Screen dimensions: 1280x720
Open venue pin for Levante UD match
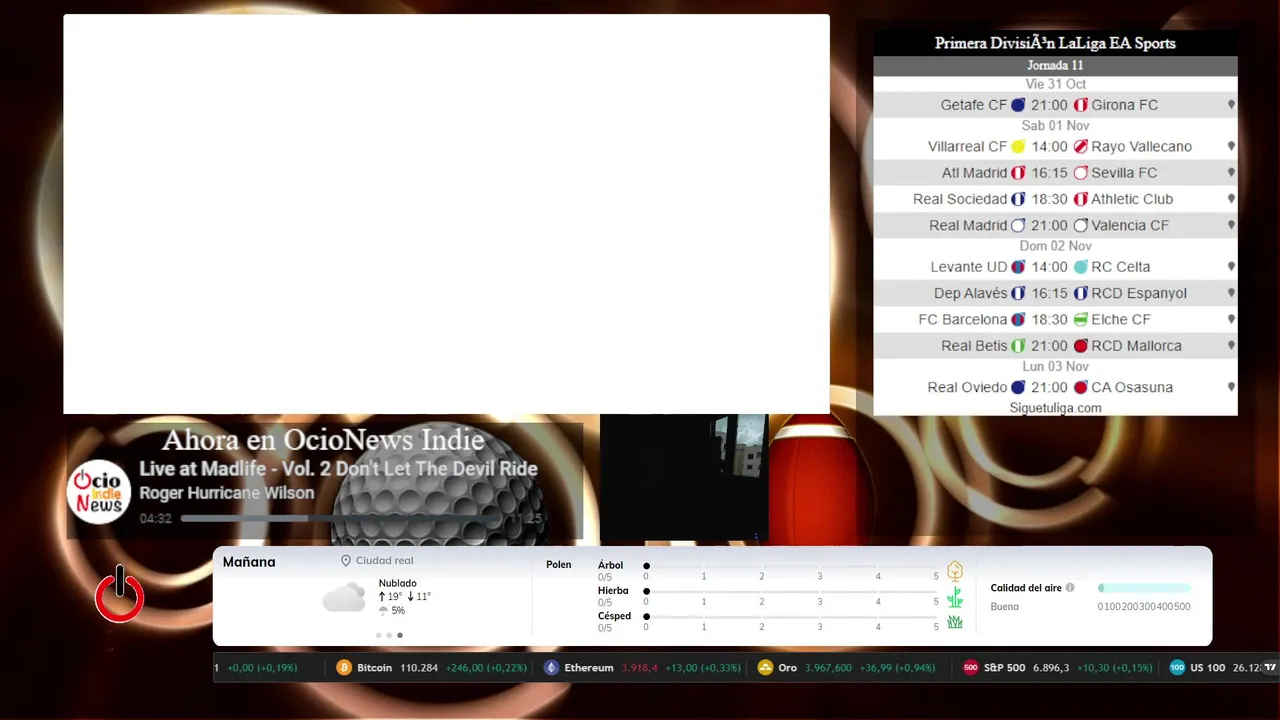(x=1231, y=267)
